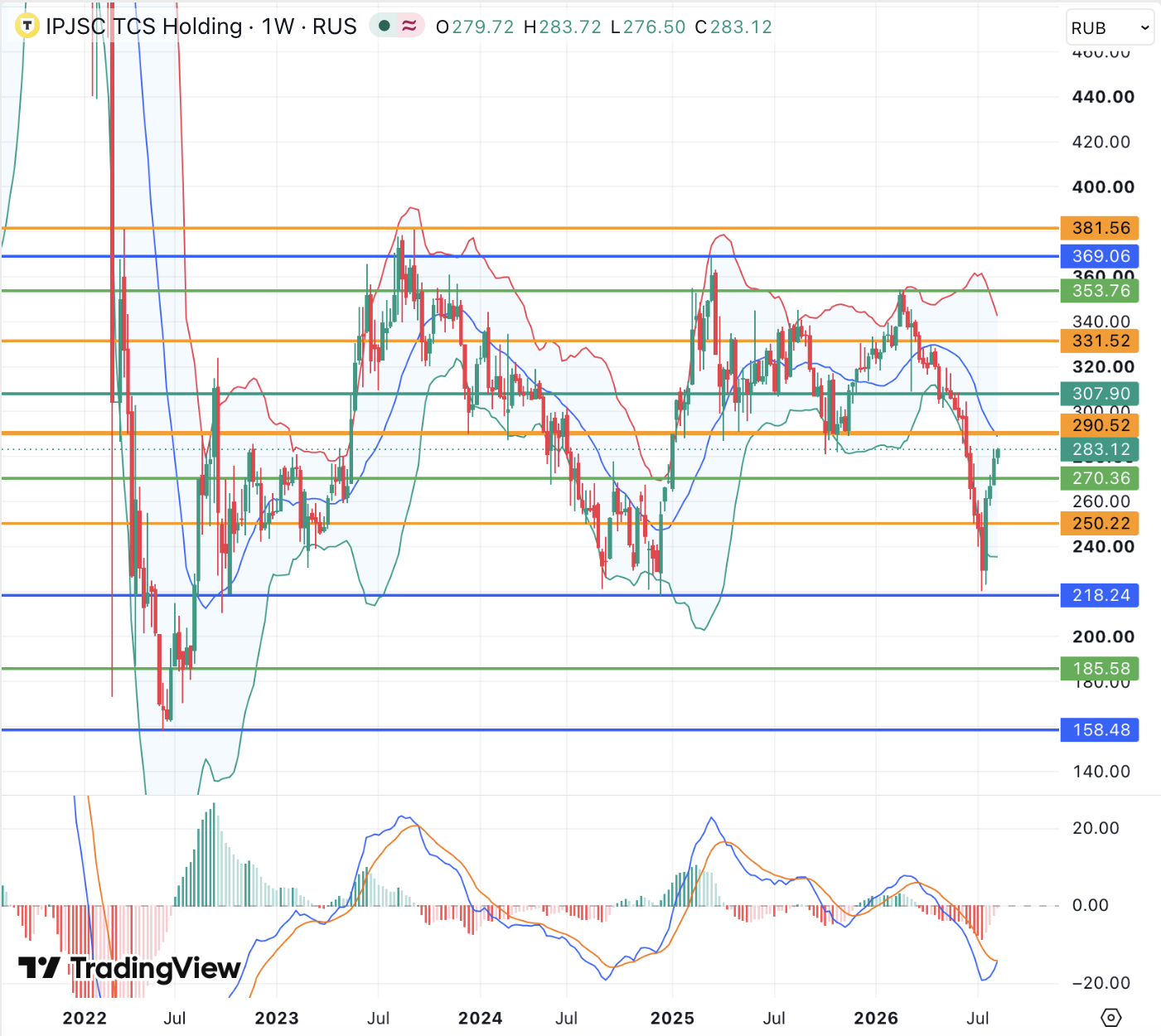Click the orange 290.52 price label
The height and width of the screenshot is (1036, 1161).
click(x=1101, y=425)
